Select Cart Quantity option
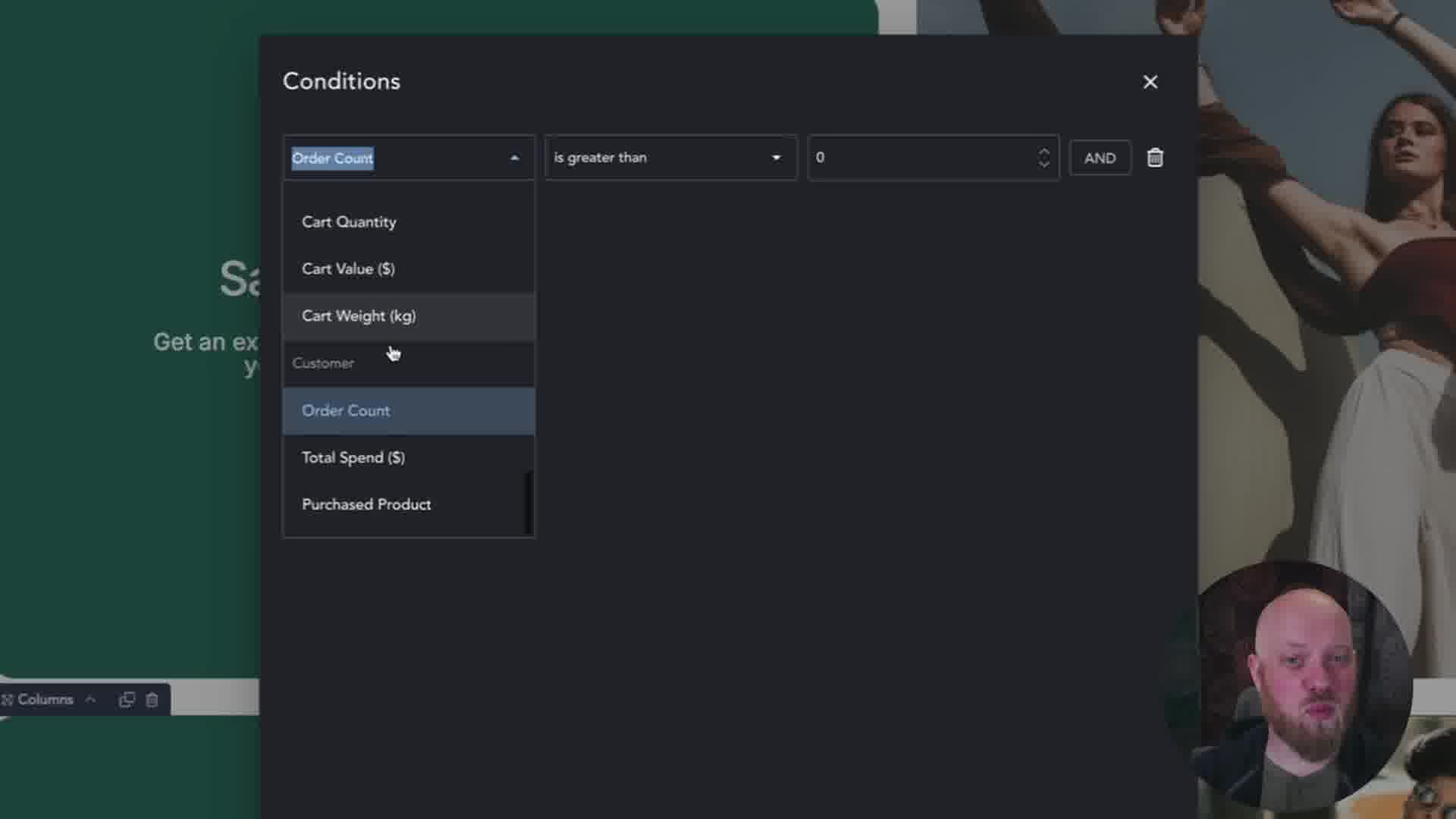Screen dimensions: 1456x819 click(409, 222)
